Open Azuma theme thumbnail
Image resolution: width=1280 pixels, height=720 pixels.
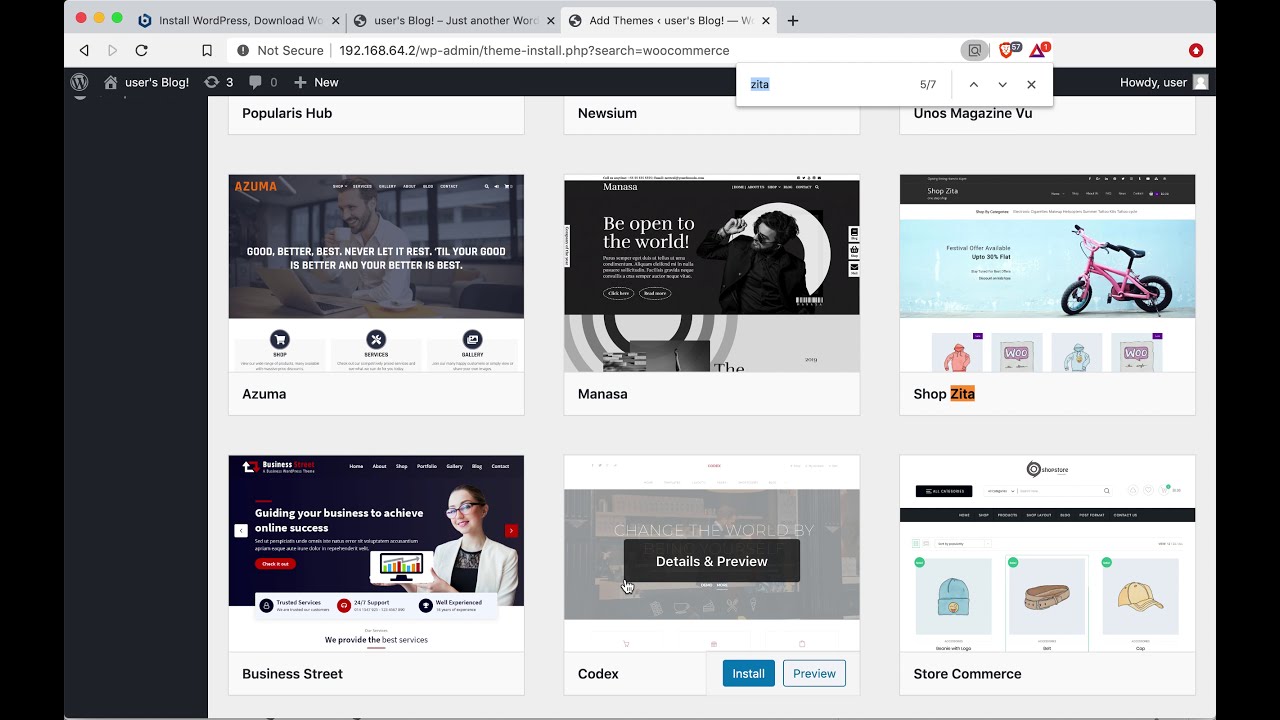[376, 274]
